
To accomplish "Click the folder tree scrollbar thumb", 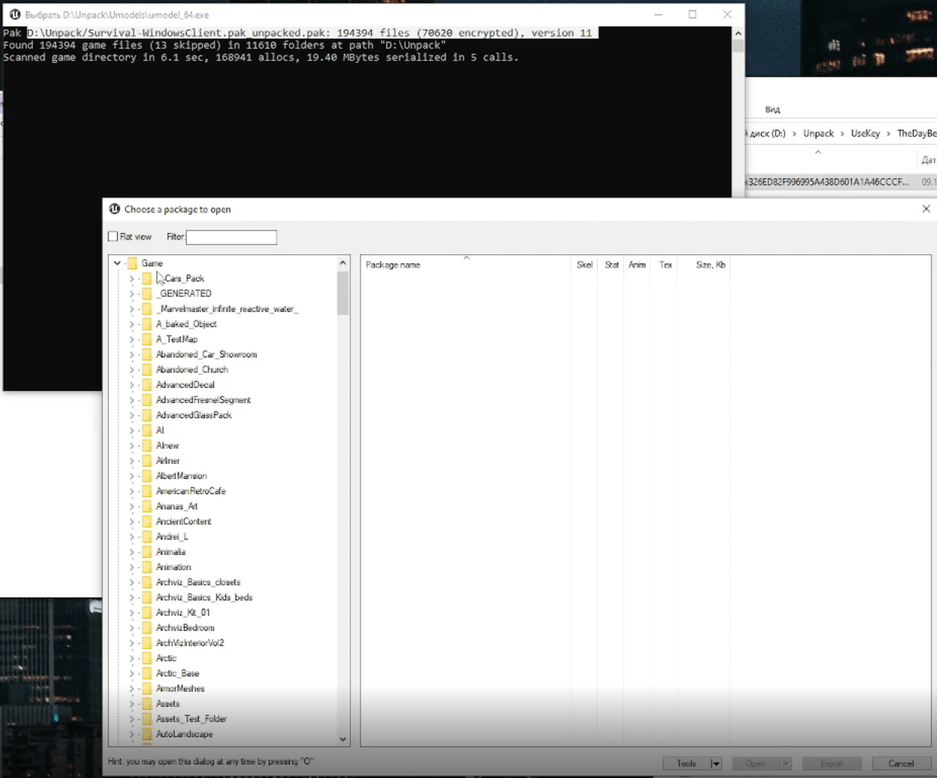I will [x=342, y=293].
